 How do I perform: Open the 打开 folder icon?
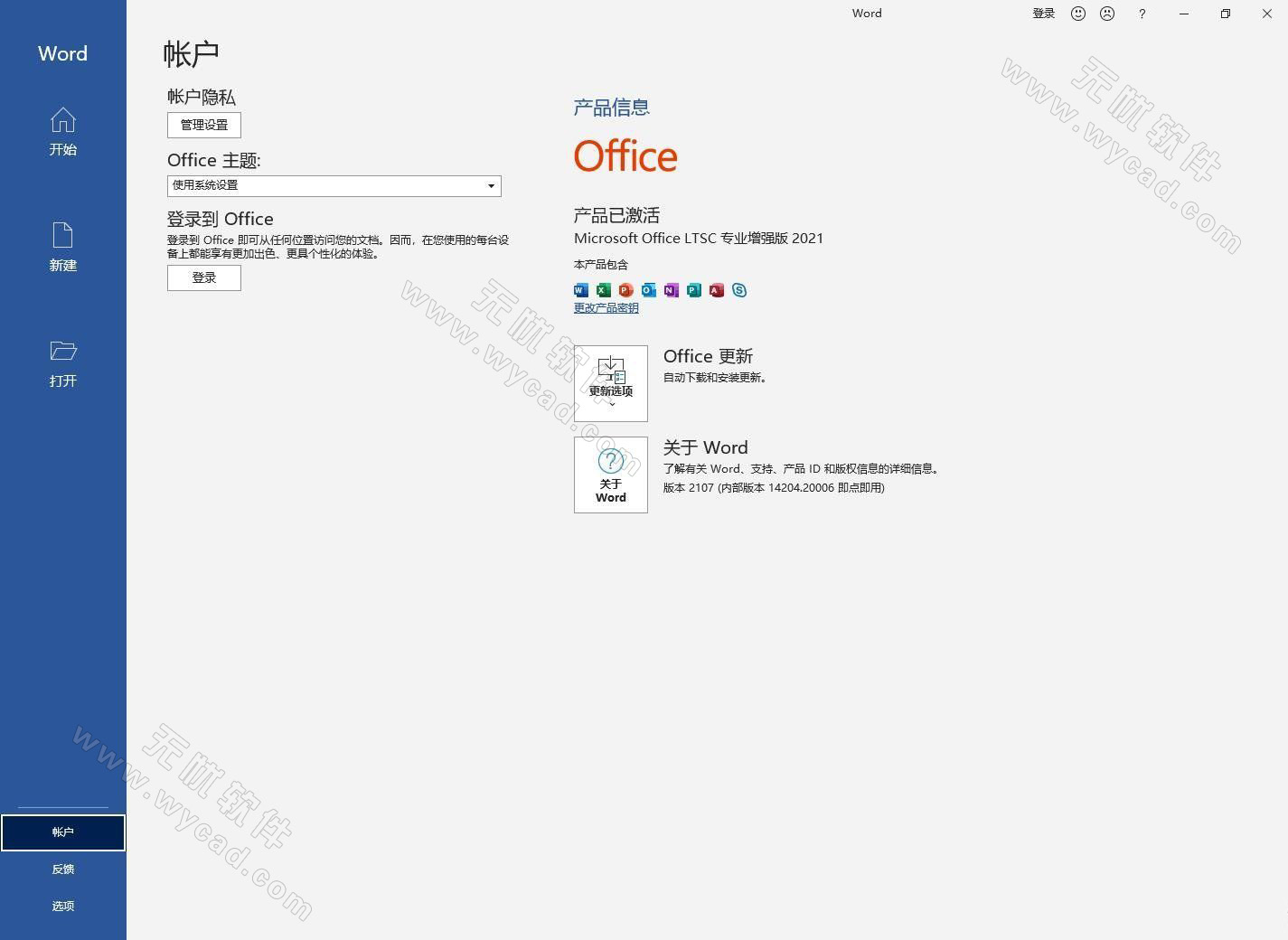point(63,351)
